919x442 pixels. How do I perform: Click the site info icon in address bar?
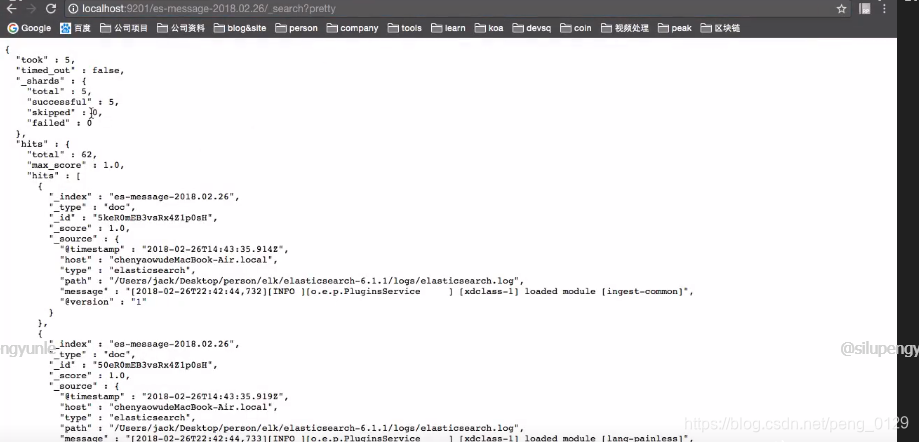click(73, 9)
